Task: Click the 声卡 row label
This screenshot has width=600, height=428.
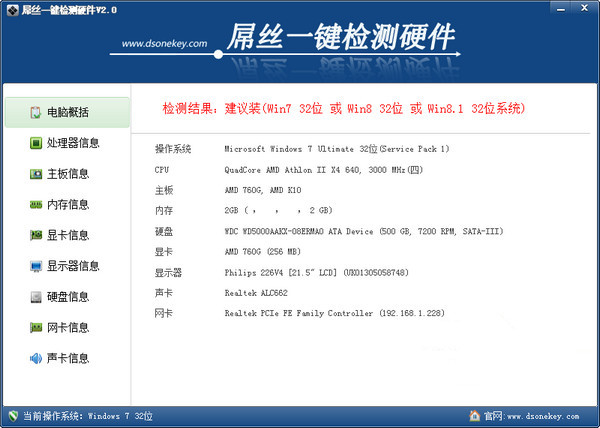Action: (x=164, y=293)
